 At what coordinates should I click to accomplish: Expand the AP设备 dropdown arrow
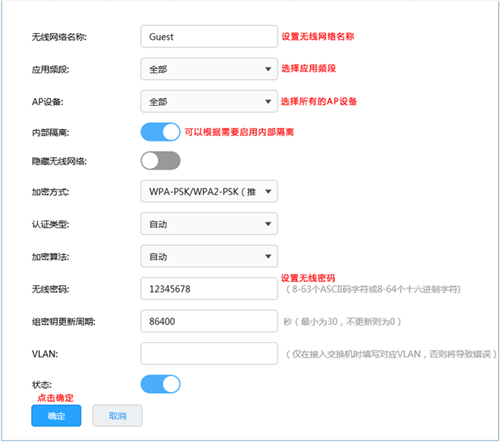pos(268,101)
